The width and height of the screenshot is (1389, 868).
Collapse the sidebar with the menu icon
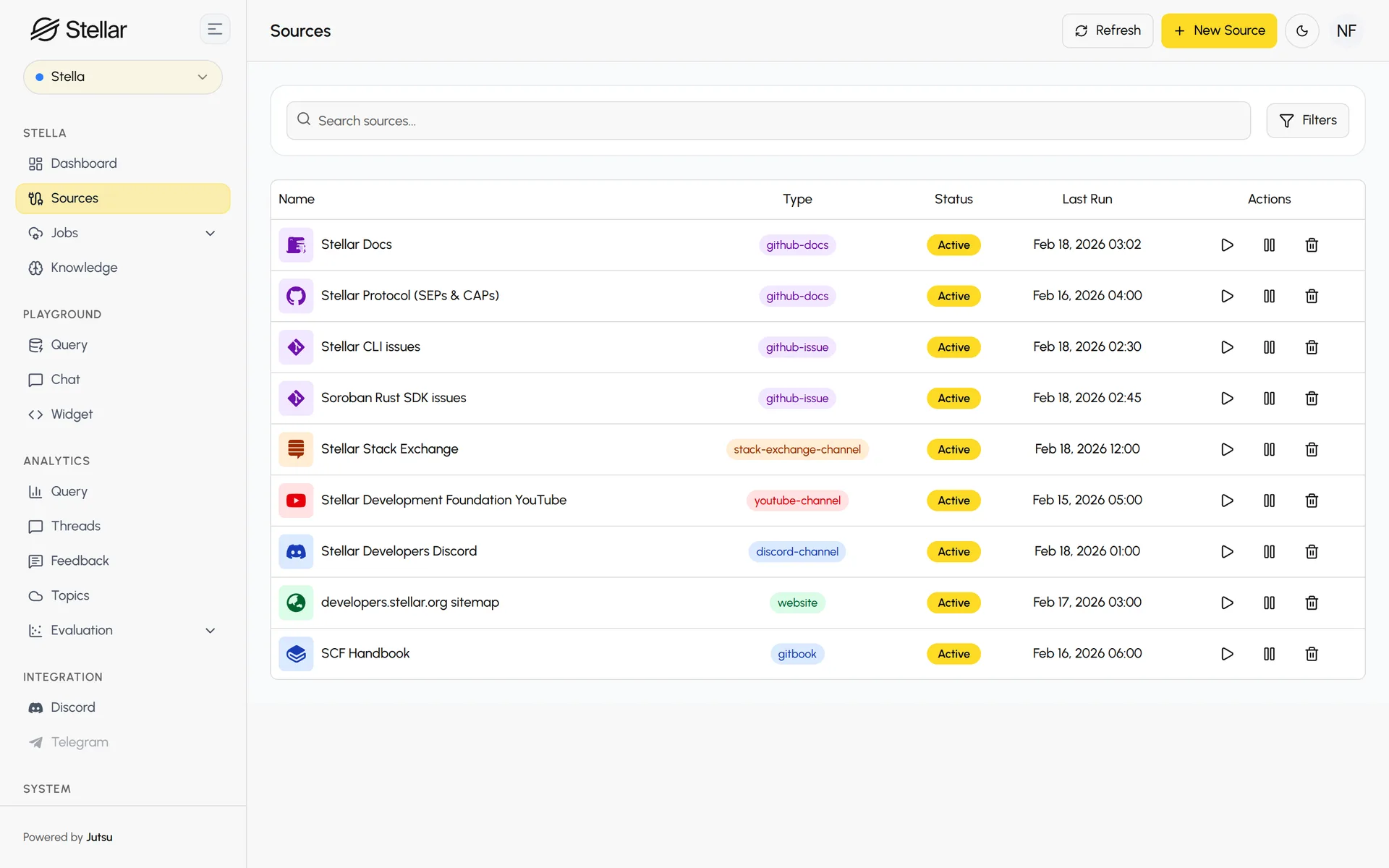coord(215,30)
